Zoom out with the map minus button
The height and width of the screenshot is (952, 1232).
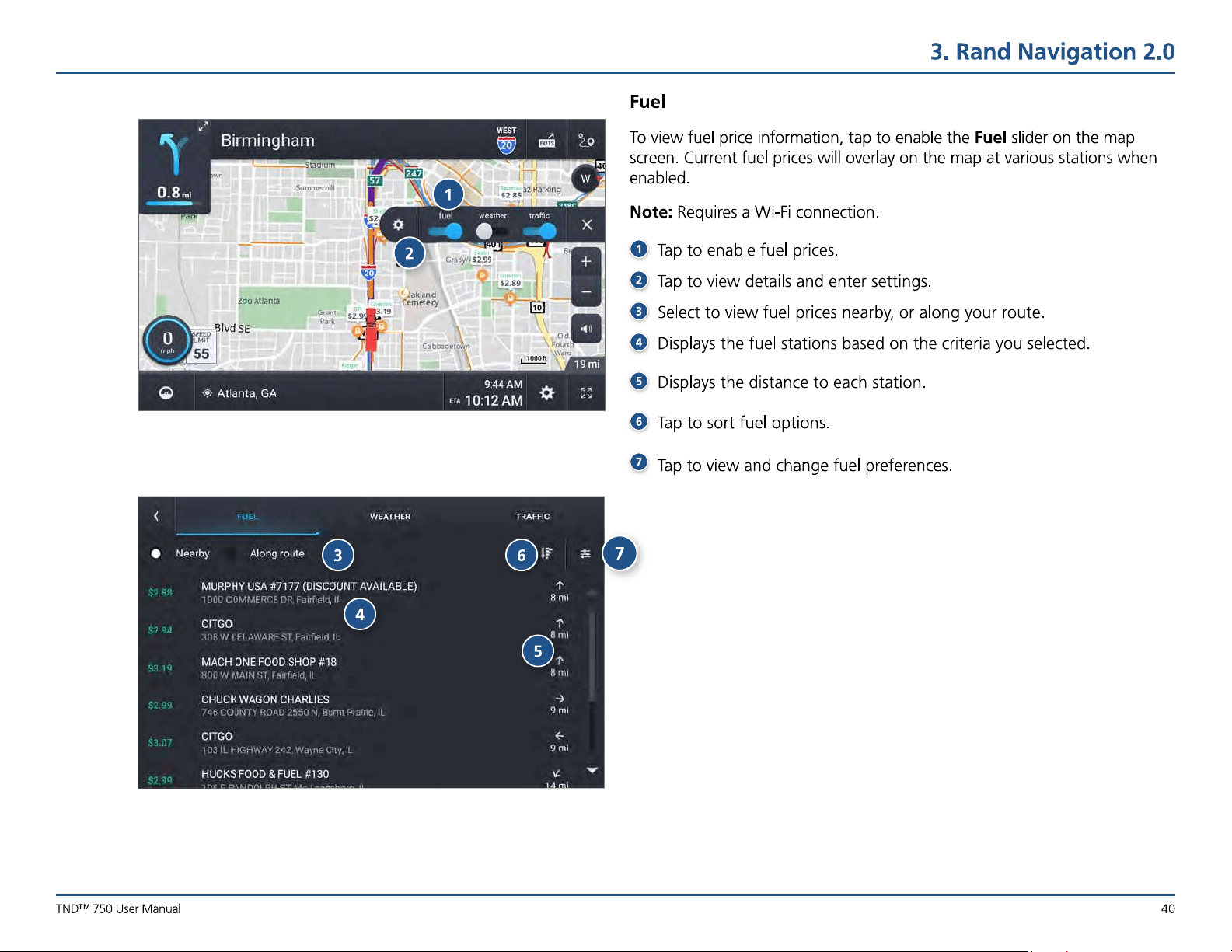point(586,292)
